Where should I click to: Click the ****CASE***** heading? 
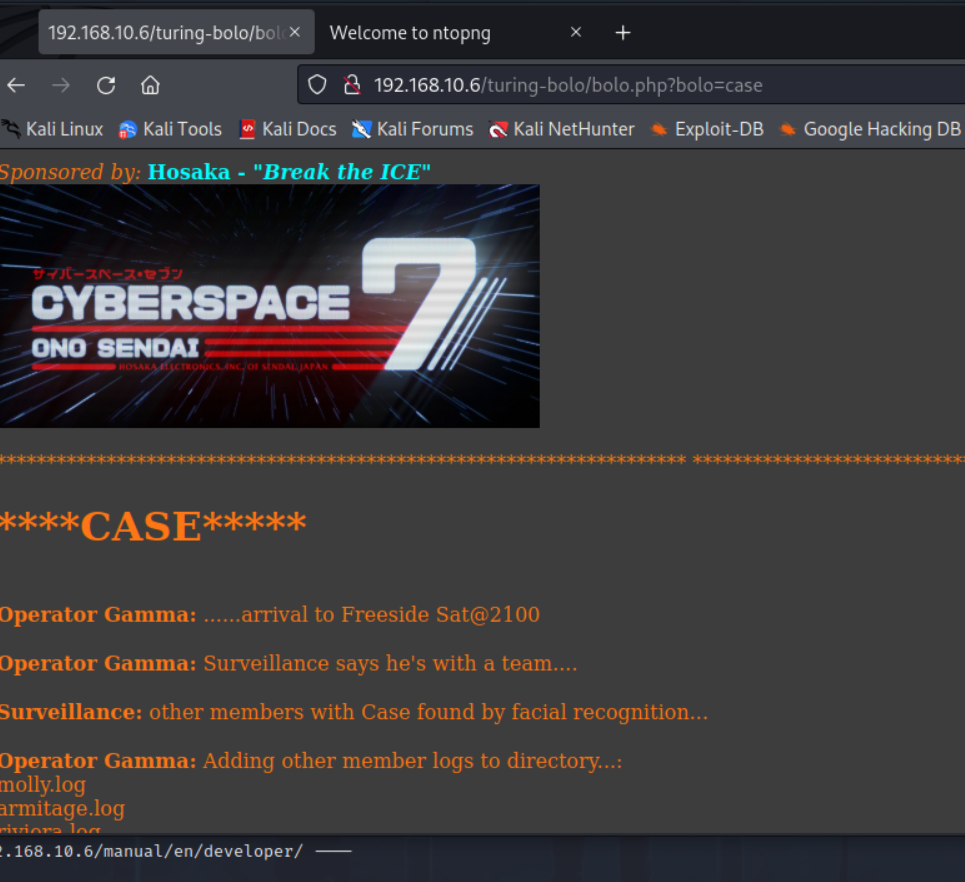153,526
